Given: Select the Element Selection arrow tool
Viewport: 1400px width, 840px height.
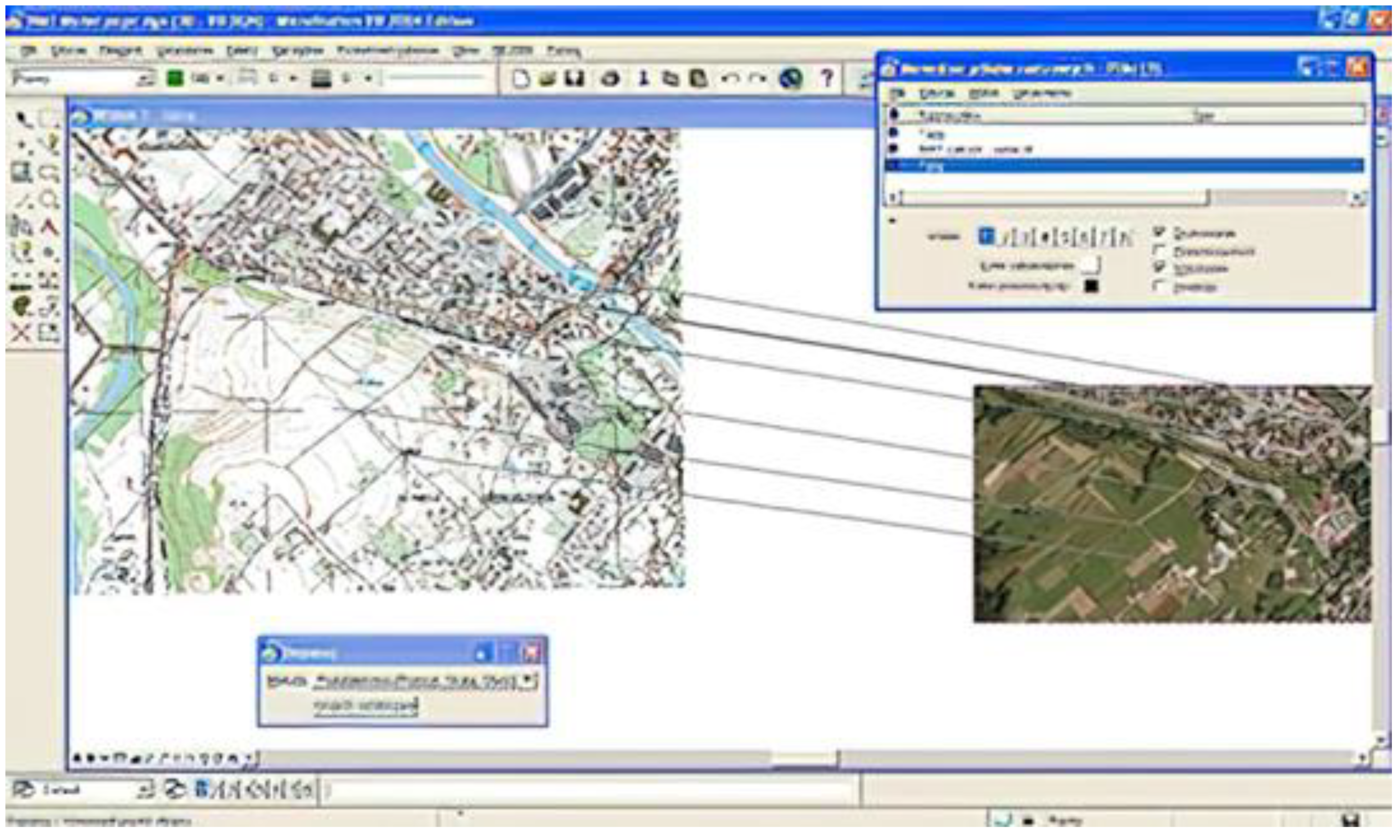Looking at the screenshot, I should point(23,119).
